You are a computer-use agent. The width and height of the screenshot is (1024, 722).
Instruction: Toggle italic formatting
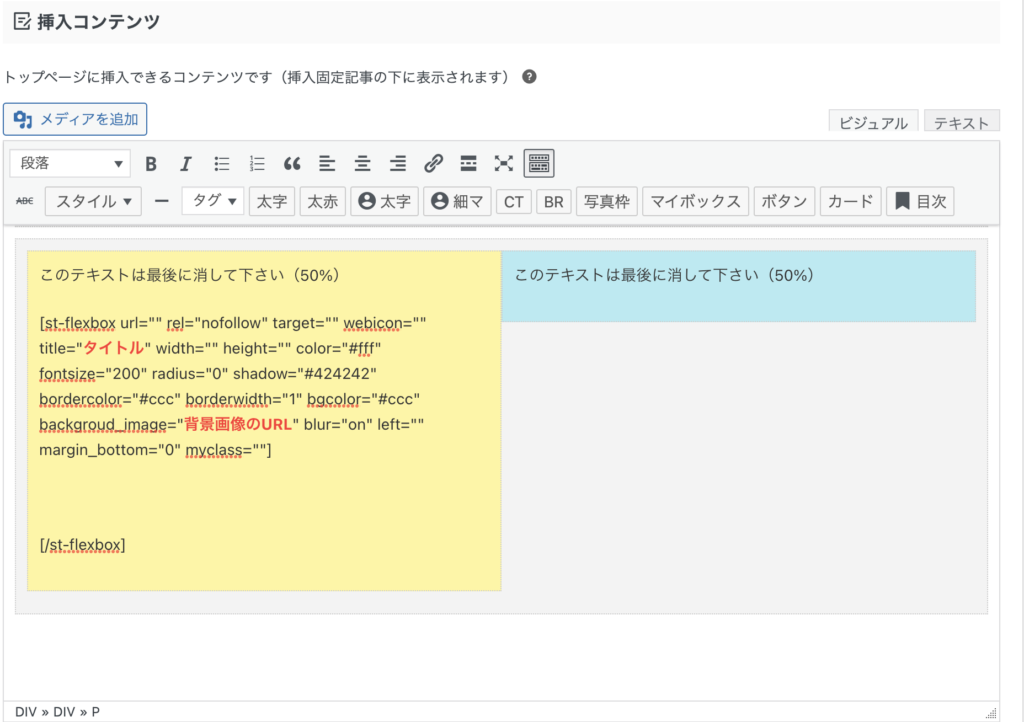pyautogui.click(x=186, y=164)
